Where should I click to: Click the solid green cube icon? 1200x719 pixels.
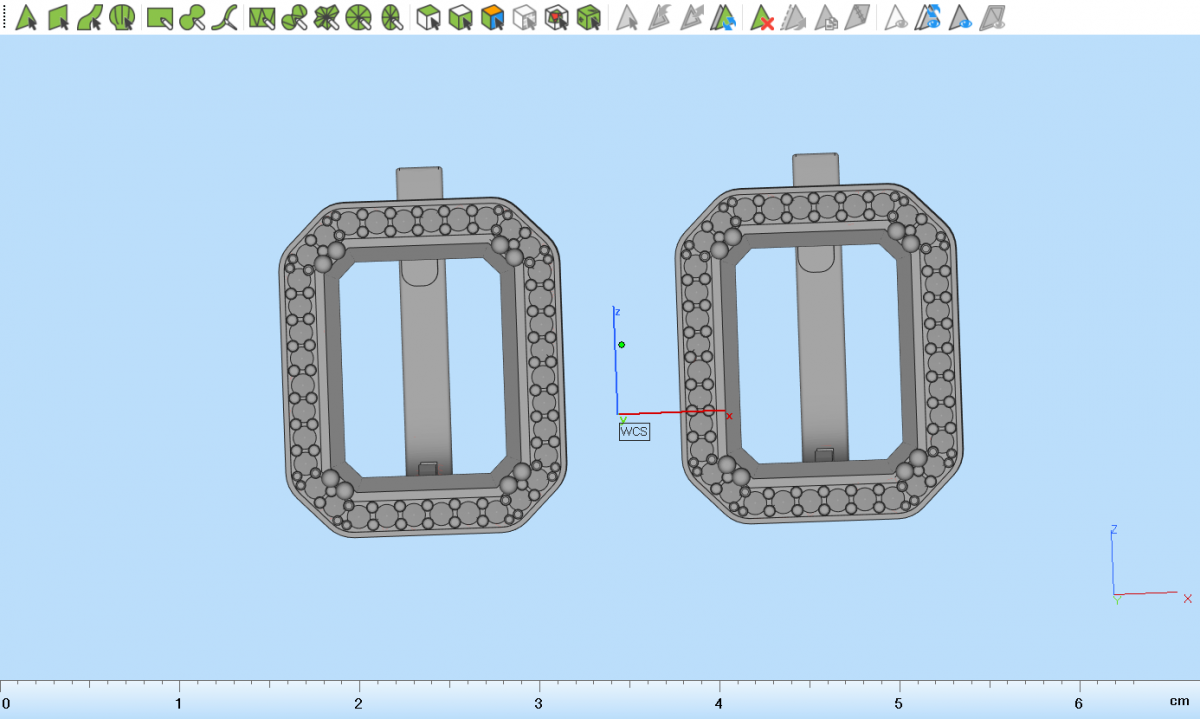pyautogui.click(x=589, y=17)
